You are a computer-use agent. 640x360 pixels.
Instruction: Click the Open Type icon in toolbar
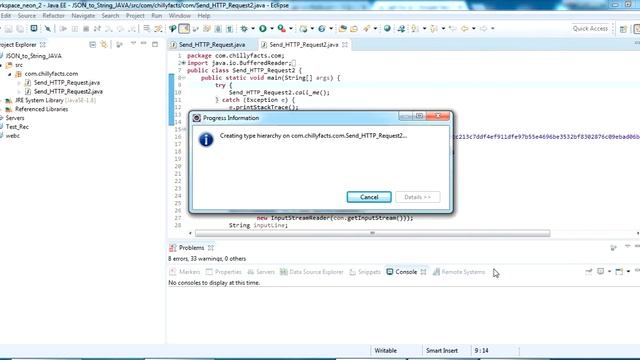[x=342, y=29]
